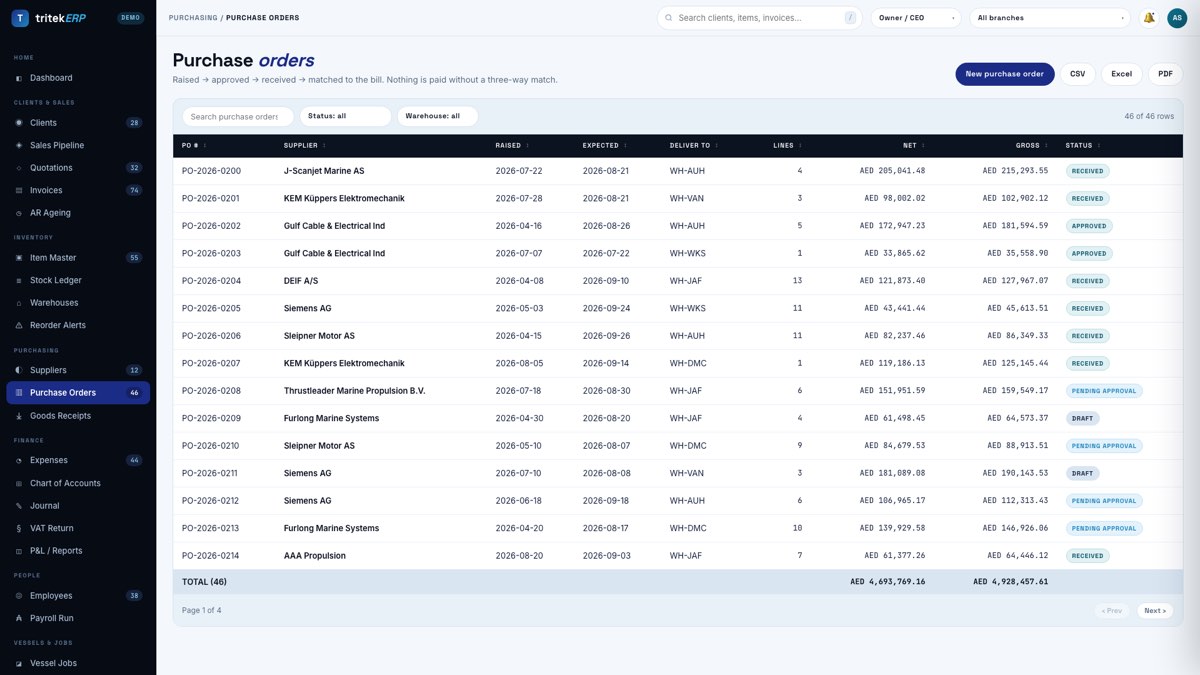Sort table by PO # column

tap(193, 146)
